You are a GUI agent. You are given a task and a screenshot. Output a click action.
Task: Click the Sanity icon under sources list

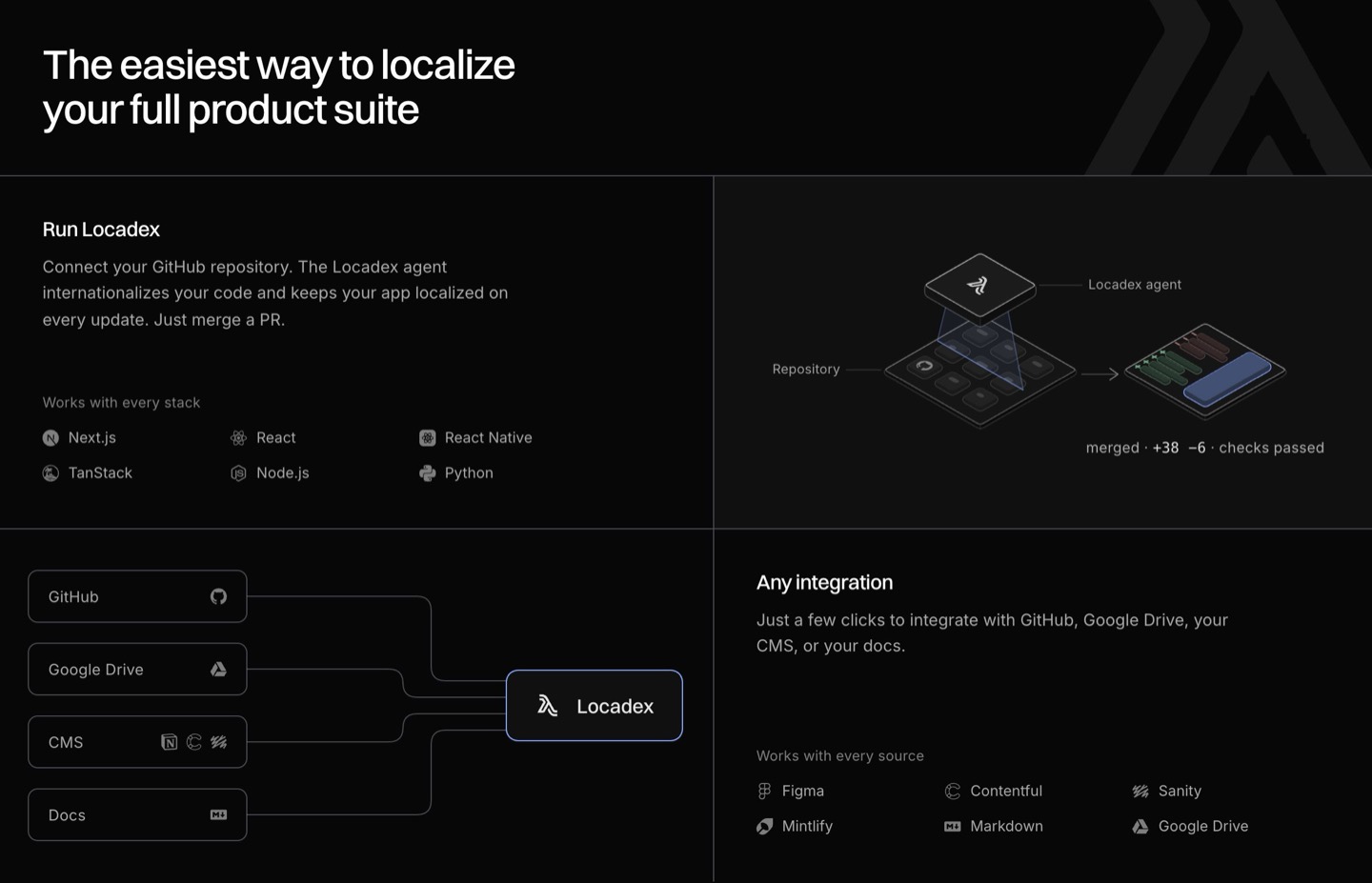[1140, 792]
